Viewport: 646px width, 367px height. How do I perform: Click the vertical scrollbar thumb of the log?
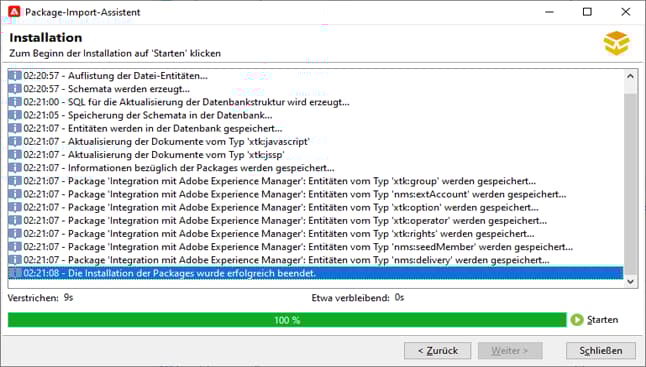[630, 183]
